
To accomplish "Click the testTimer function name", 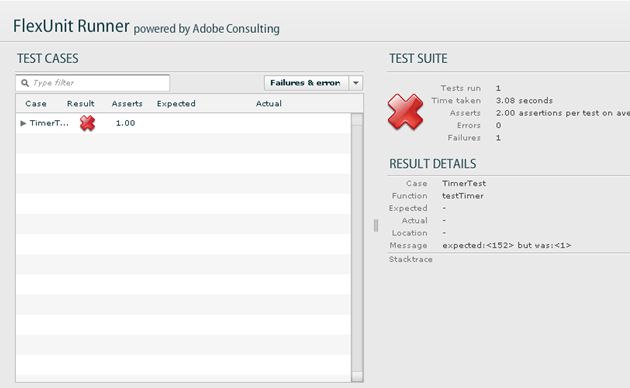I will point(463,196).
